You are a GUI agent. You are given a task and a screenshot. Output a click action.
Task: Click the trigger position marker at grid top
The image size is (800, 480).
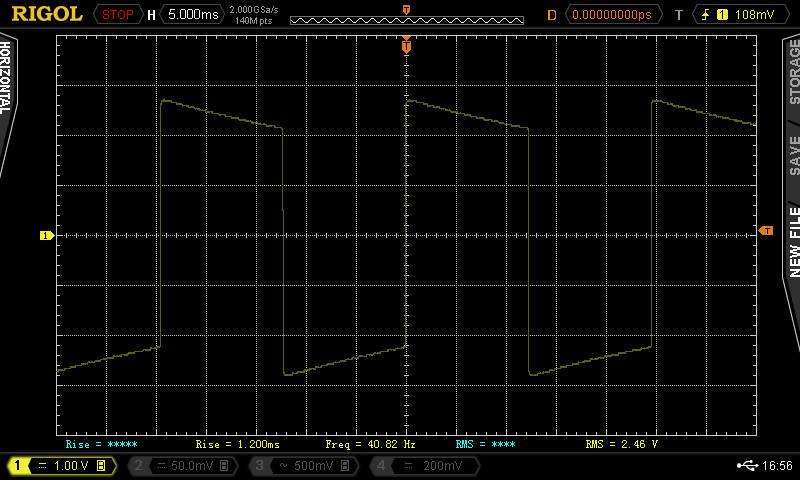tap(406, 45)
